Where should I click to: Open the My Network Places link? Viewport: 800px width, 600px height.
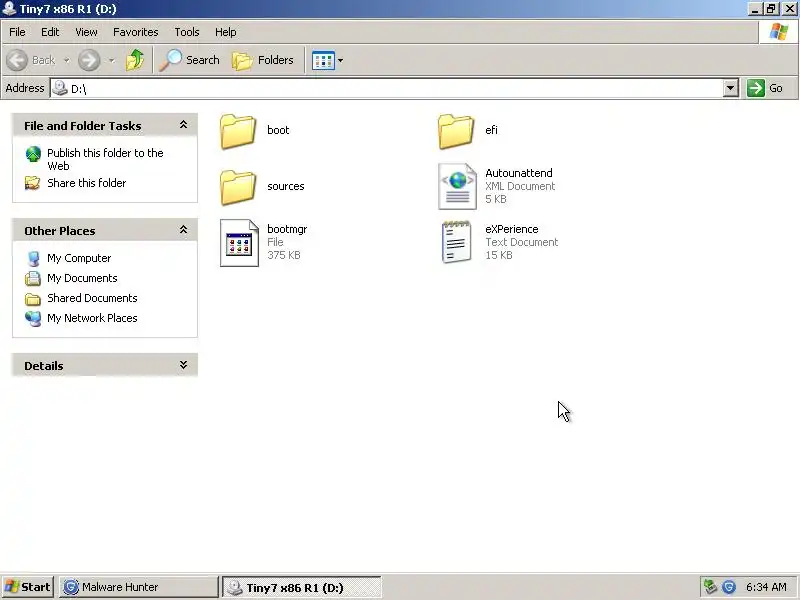[x=92, y=318]
